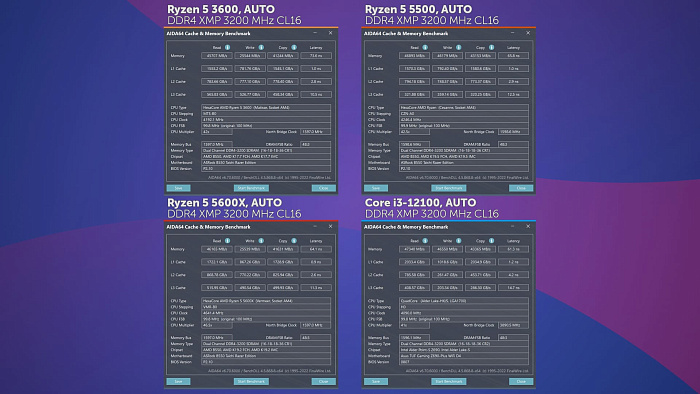This screenshot has height=394, width=700.
Task: Save results in the Ryzen 5 3600 window
Action: (179, 188)
